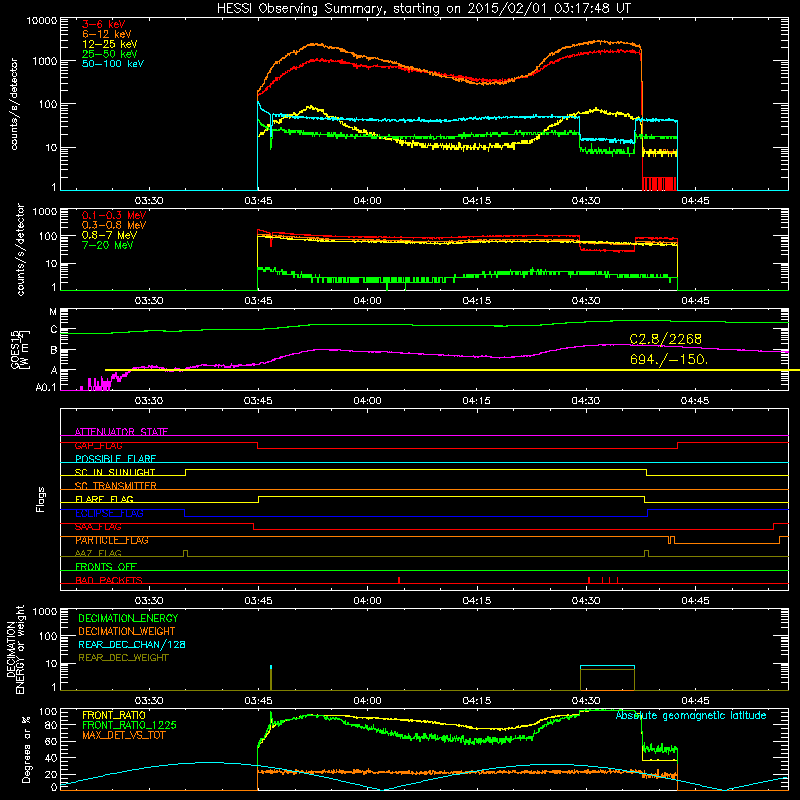This screenshot has width=800, height=800.
Task: Click the REAR_DEC_WEIGHT legend entry
Action: (x=123, y=658)
